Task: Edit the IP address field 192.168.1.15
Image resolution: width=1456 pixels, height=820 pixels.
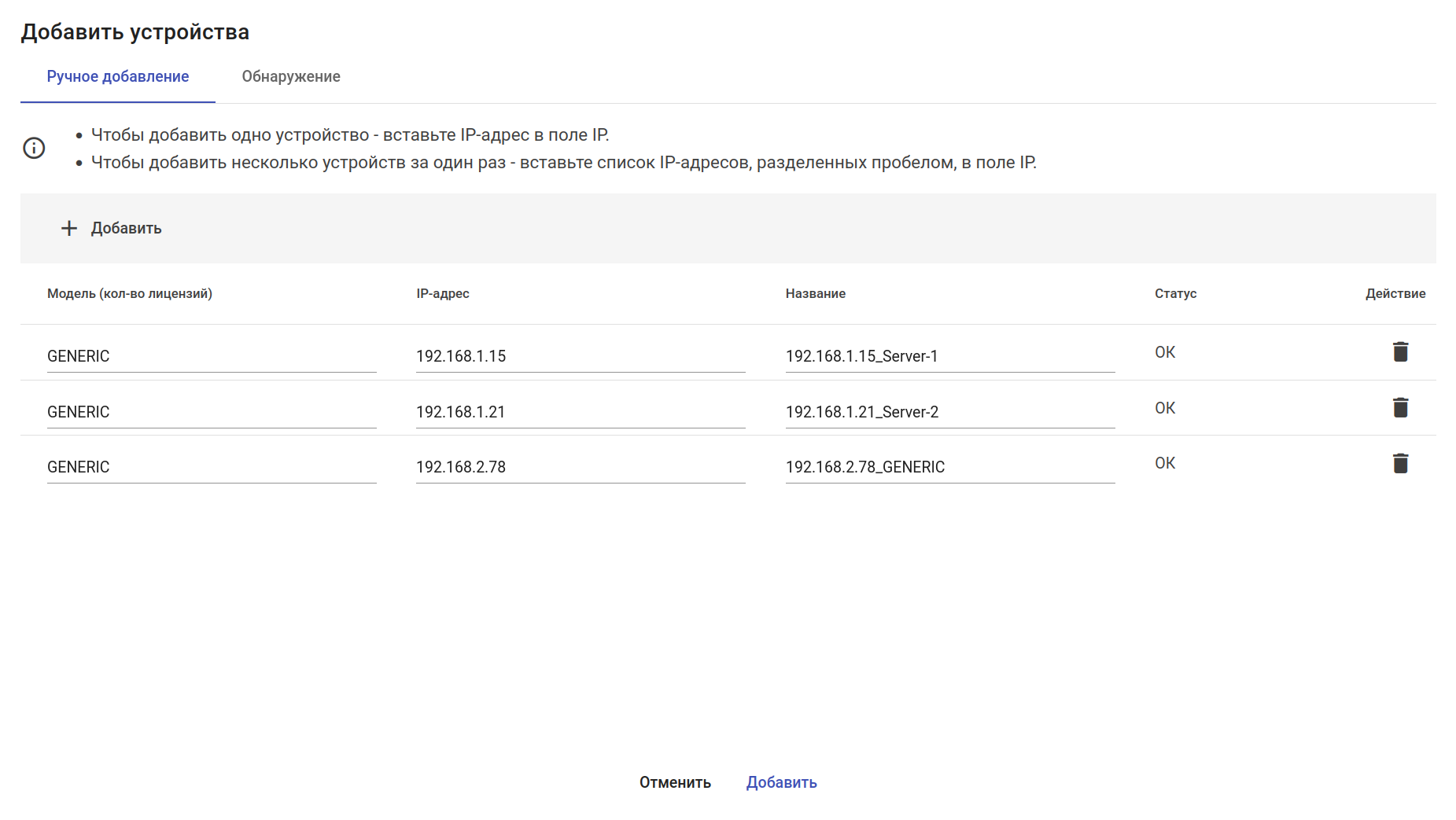Action: tap(580, 356)
